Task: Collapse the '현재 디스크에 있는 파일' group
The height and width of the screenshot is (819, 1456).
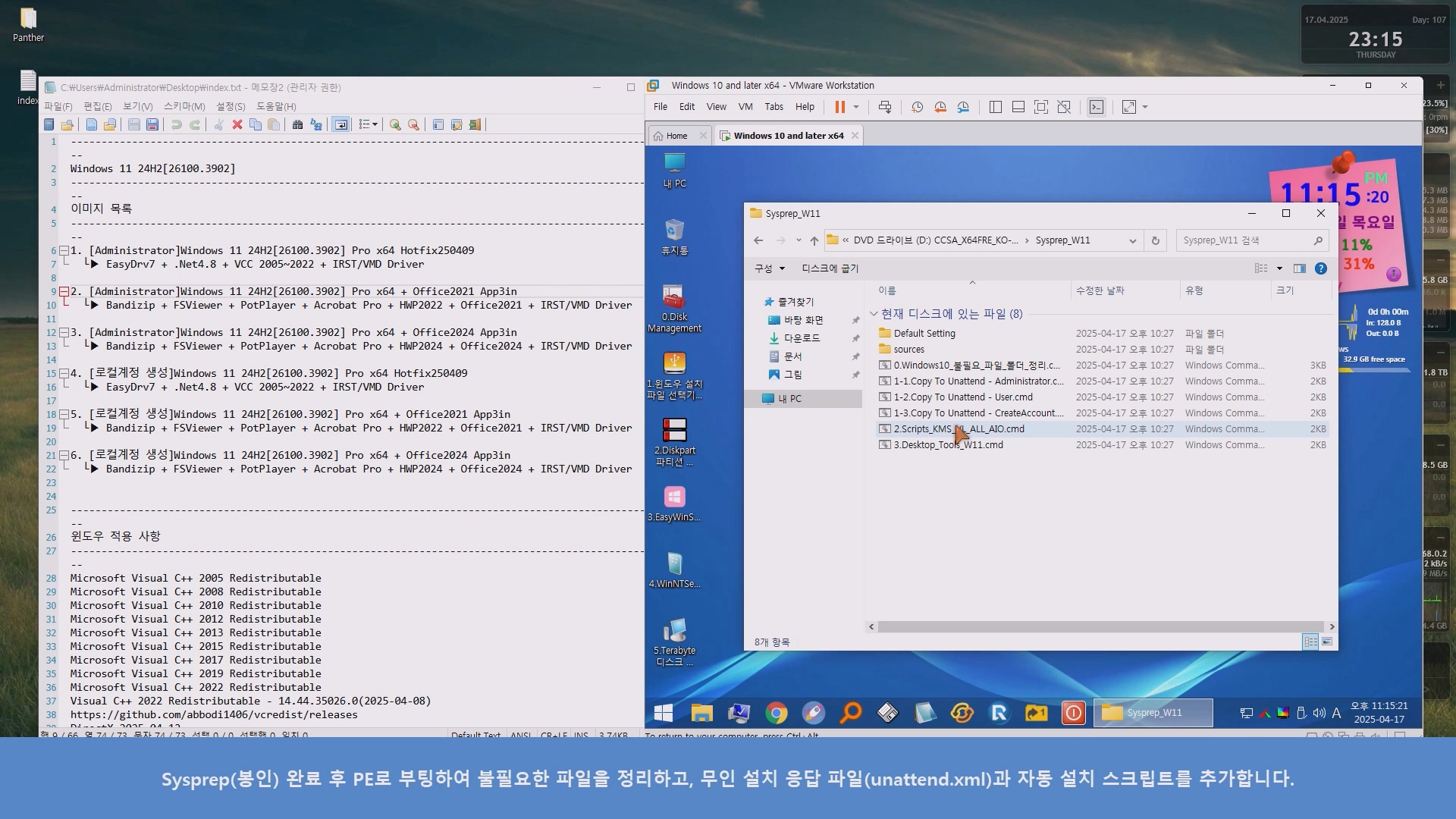Action: coord(874,313)
